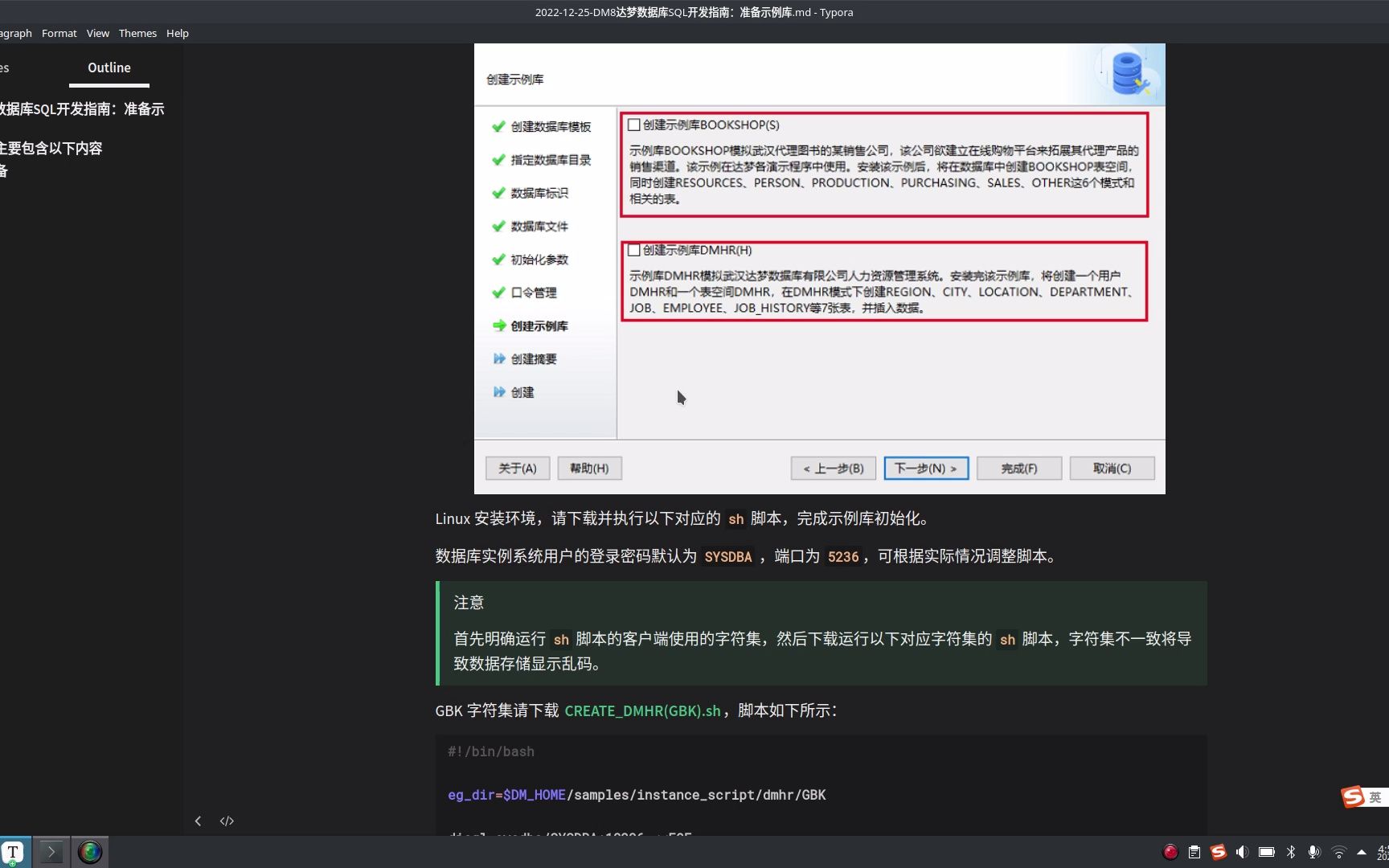Click the Linux 安装环境 paragraph

(x=684, y=518)
